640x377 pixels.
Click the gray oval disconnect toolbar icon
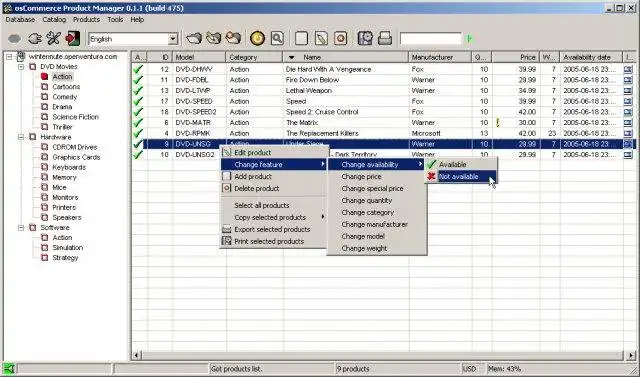[14, 39]
